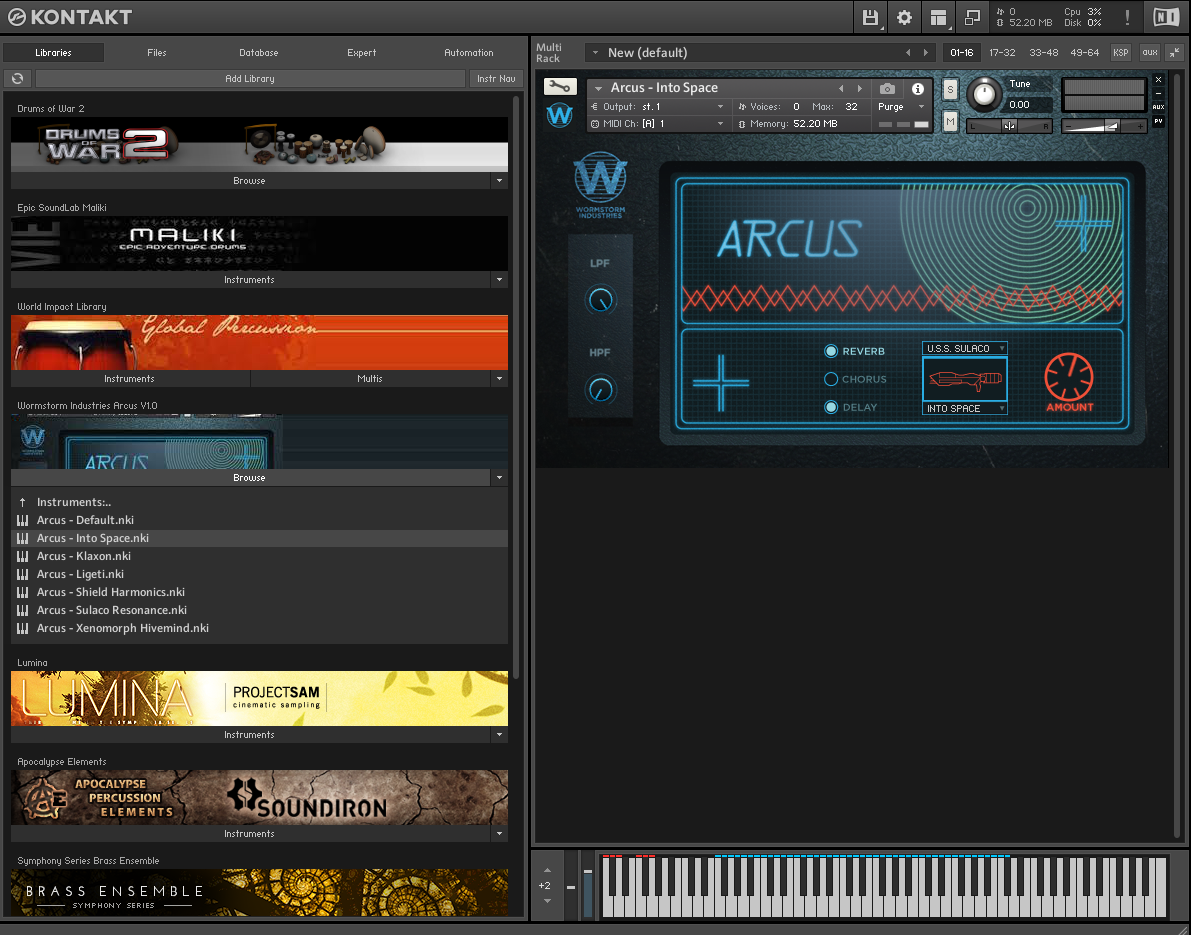Toggle the KSP button

pyautogui.click(x=1120, y=52)
